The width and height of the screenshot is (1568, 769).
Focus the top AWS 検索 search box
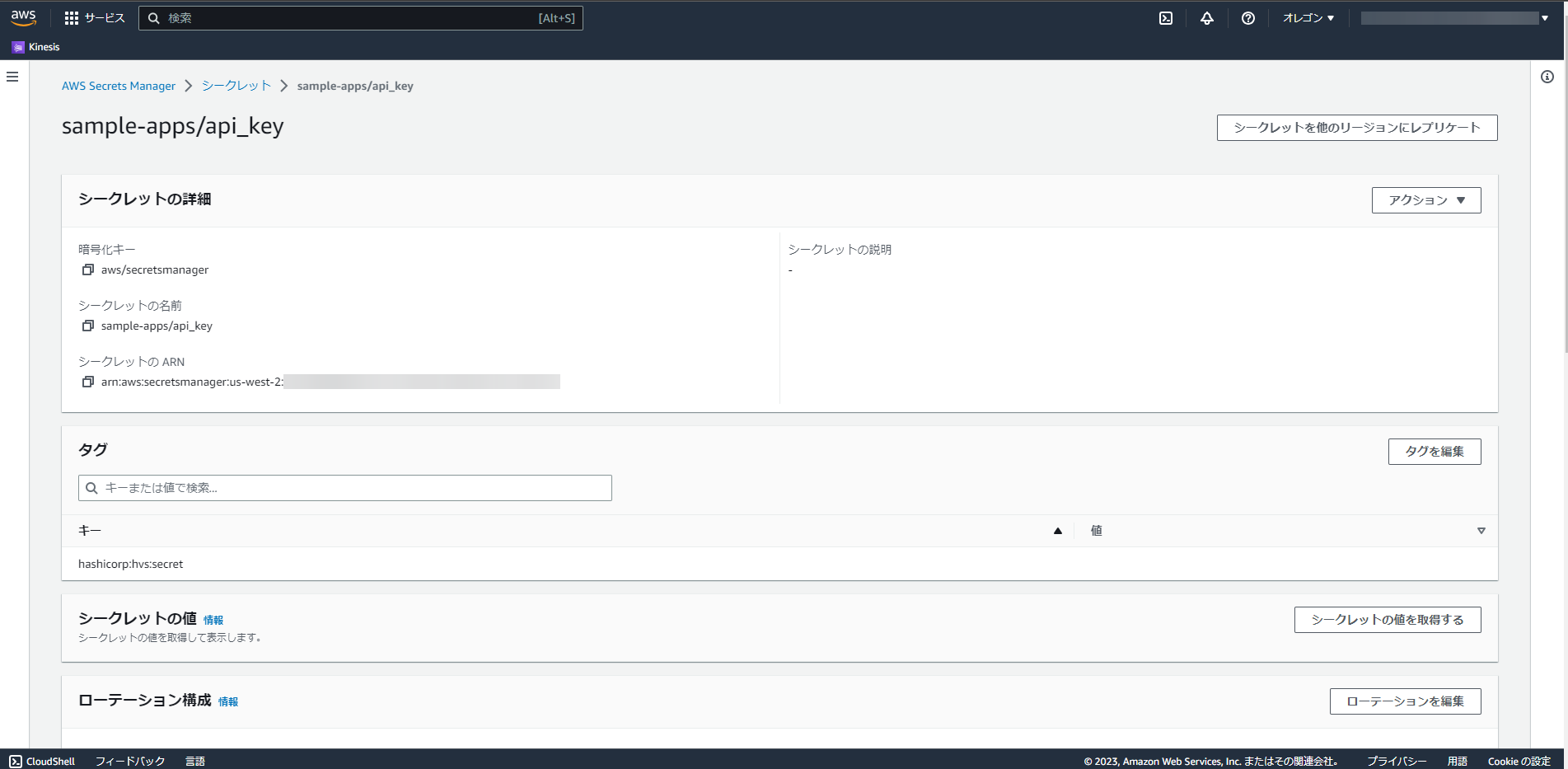361,18
